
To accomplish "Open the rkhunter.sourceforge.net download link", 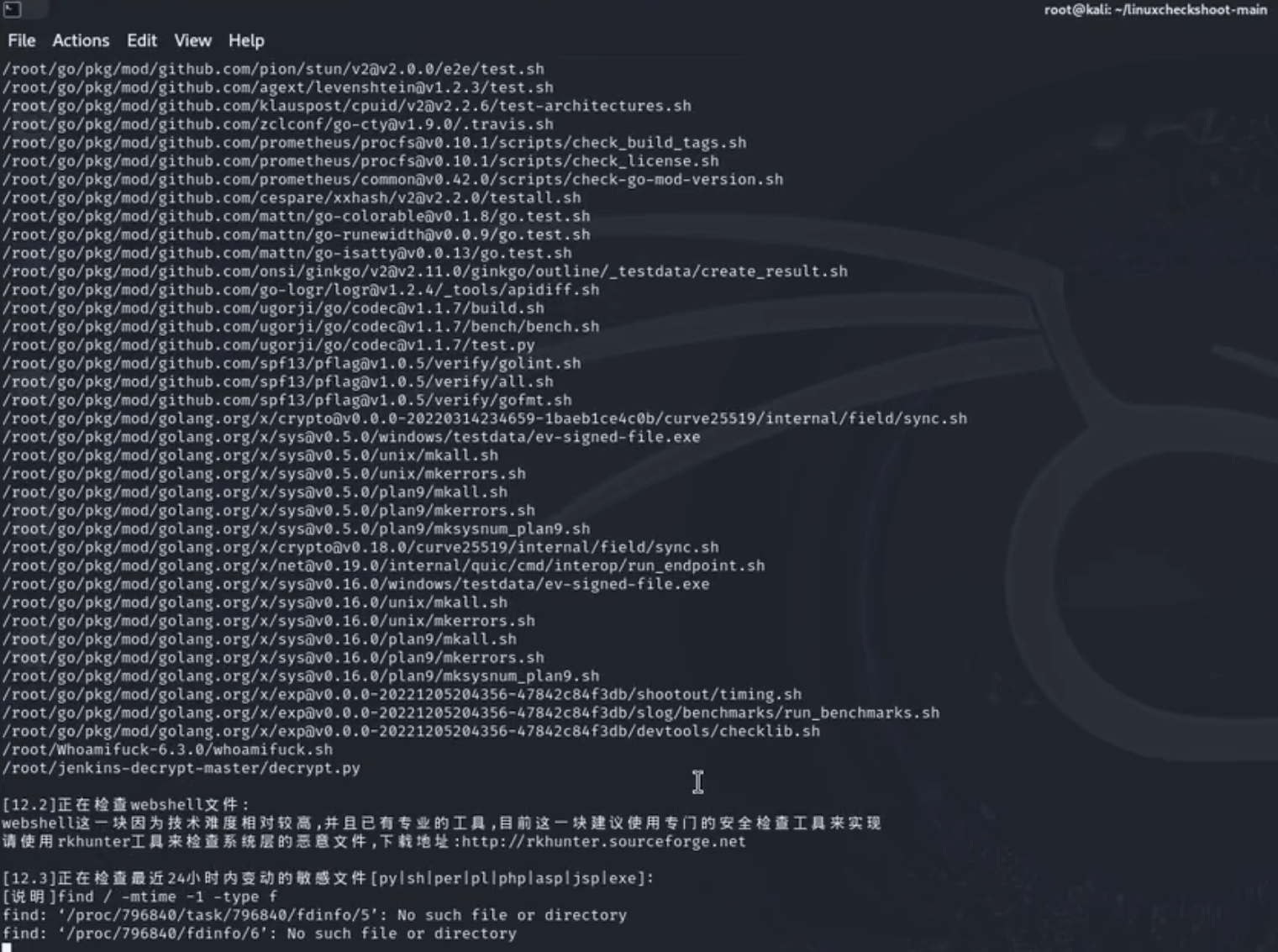I will [x=603, y=841].
